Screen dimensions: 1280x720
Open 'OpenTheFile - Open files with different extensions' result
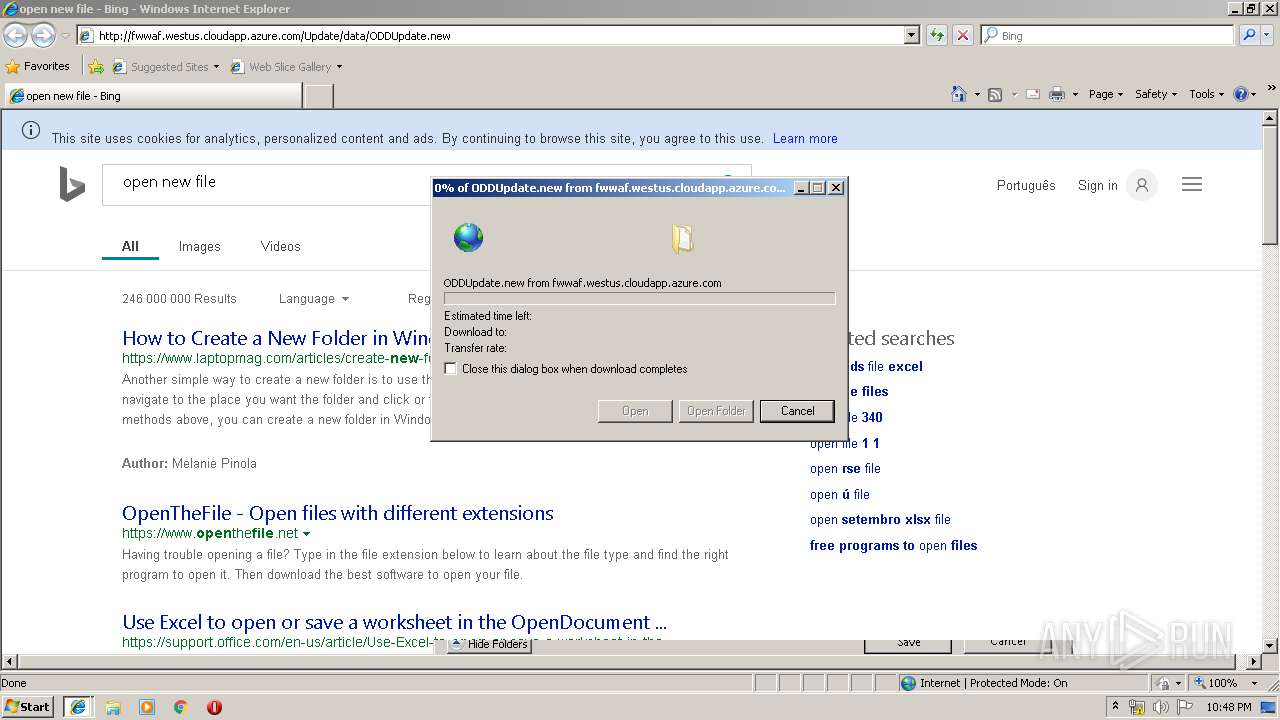pyautogui.click(x=338, y=513)
